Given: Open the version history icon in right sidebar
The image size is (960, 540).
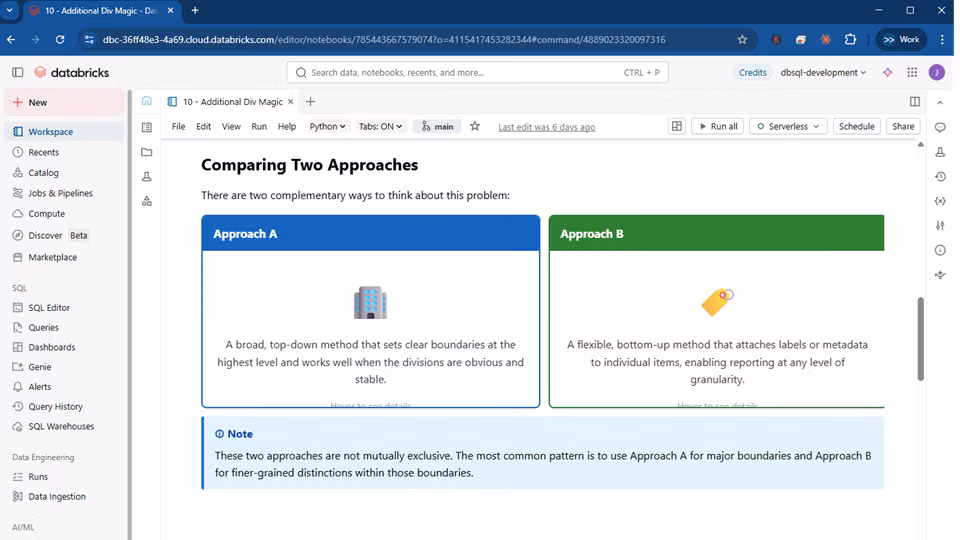Looking at the screenshot, I should pos(940,176).
